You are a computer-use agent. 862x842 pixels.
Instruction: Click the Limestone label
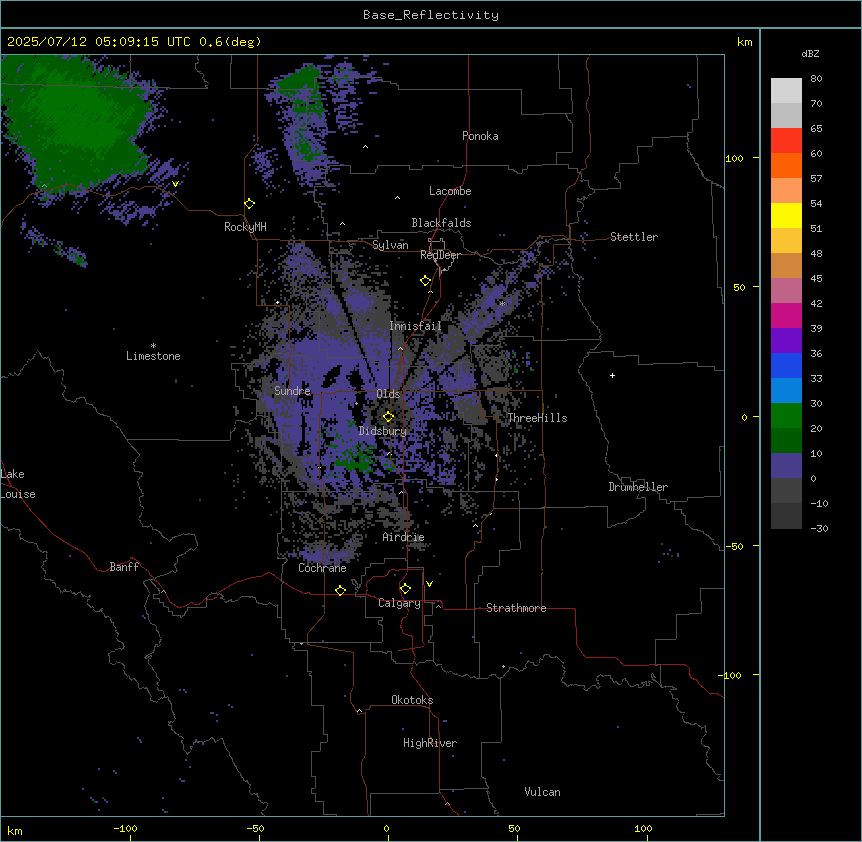(x=153, y=356)
